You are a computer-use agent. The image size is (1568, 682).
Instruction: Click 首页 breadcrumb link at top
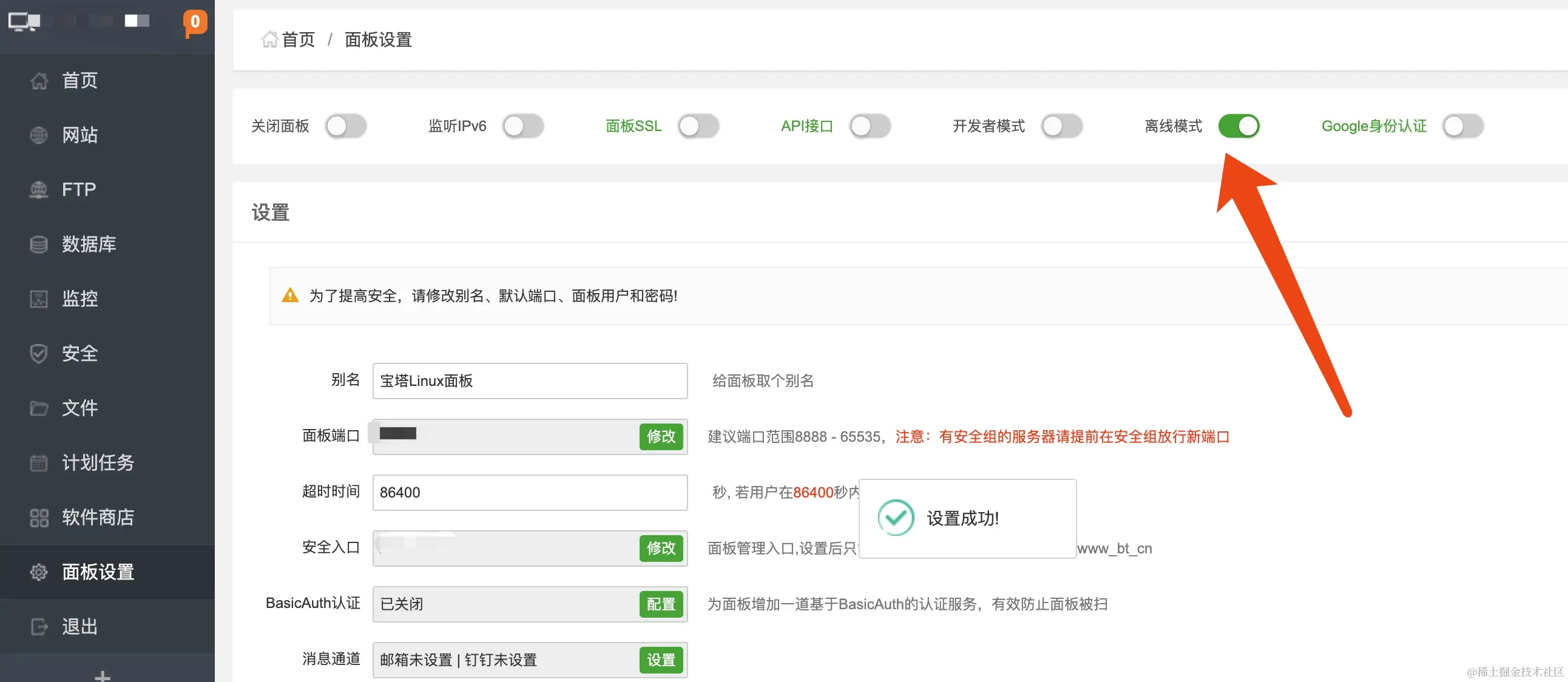click(298, 40)
